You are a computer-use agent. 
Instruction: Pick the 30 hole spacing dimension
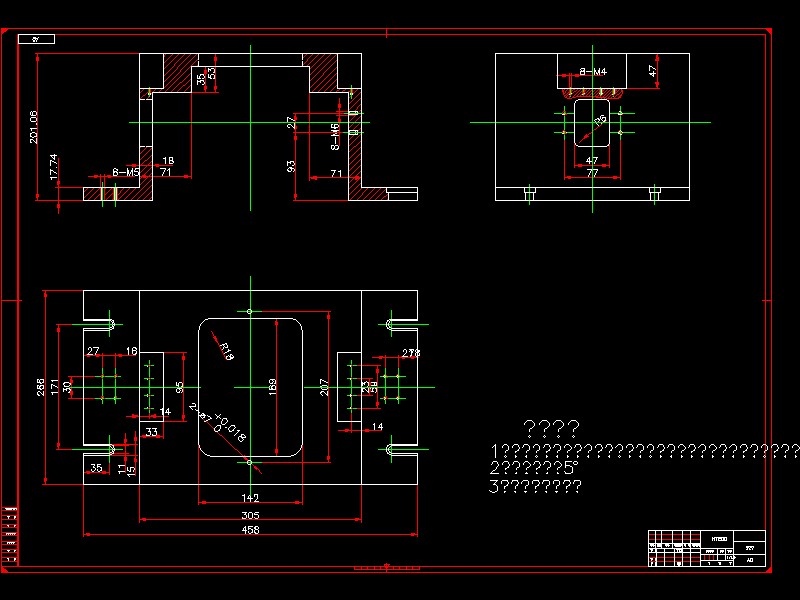(x=67, y=387)
